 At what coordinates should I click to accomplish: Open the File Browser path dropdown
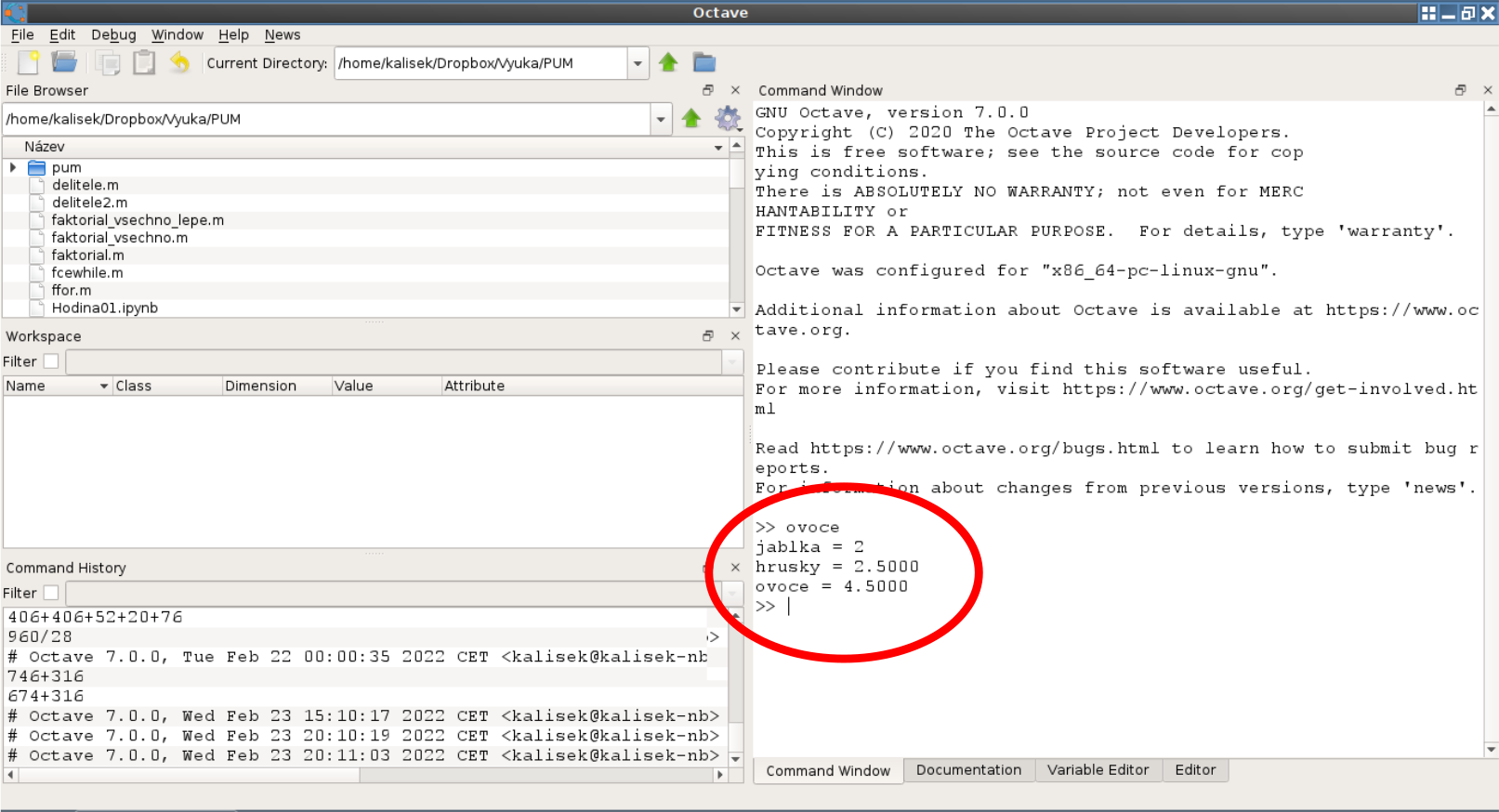(661, 119)
